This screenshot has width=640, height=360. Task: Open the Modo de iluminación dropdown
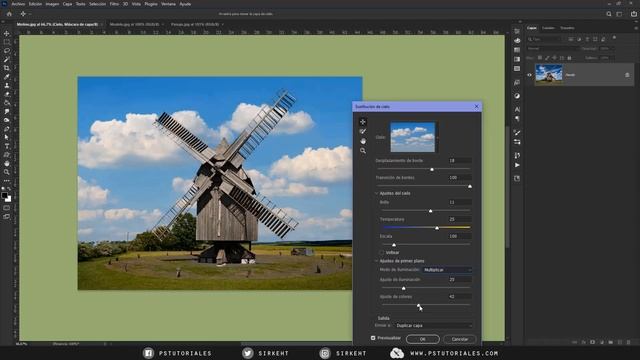click(447, 270)
